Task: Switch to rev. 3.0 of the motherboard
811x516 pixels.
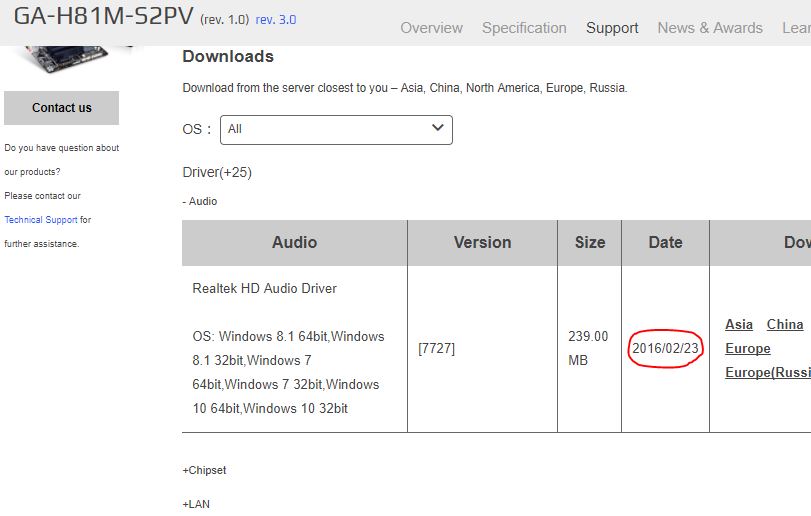Action: [276, 20]
